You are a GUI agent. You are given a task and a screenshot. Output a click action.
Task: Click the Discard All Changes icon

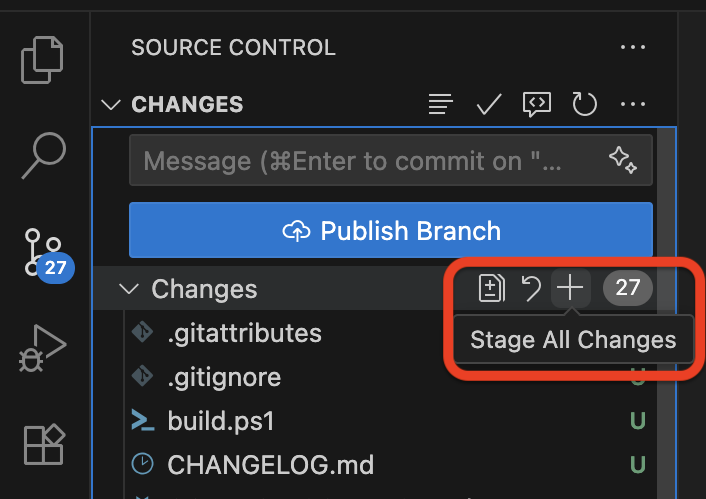coord(531,289)
